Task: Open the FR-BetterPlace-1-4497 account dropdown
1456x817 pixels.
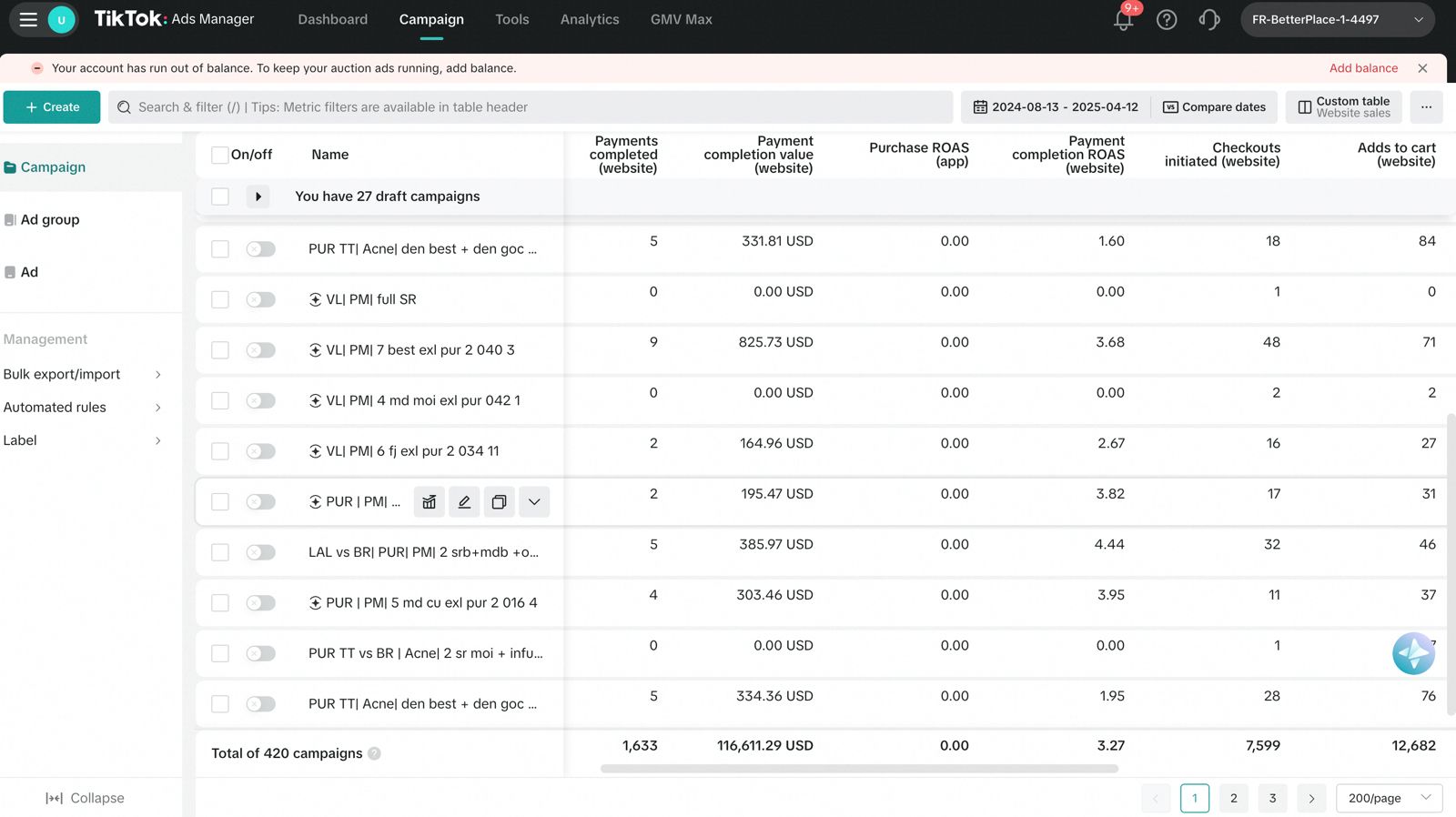Action: coord(1337,20)
